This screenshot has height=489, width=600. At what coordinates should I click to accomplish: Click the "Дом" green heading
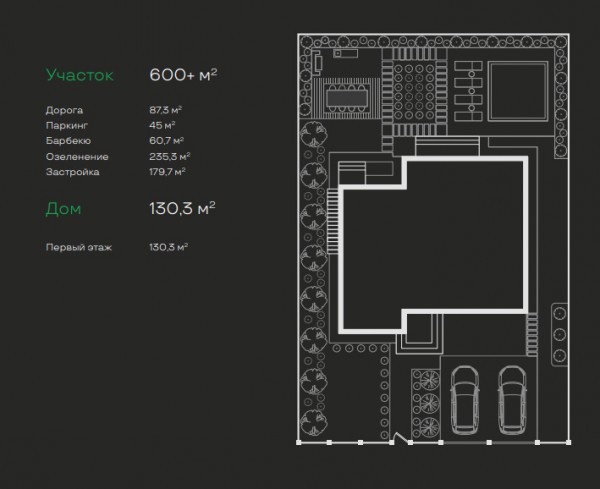63,210
